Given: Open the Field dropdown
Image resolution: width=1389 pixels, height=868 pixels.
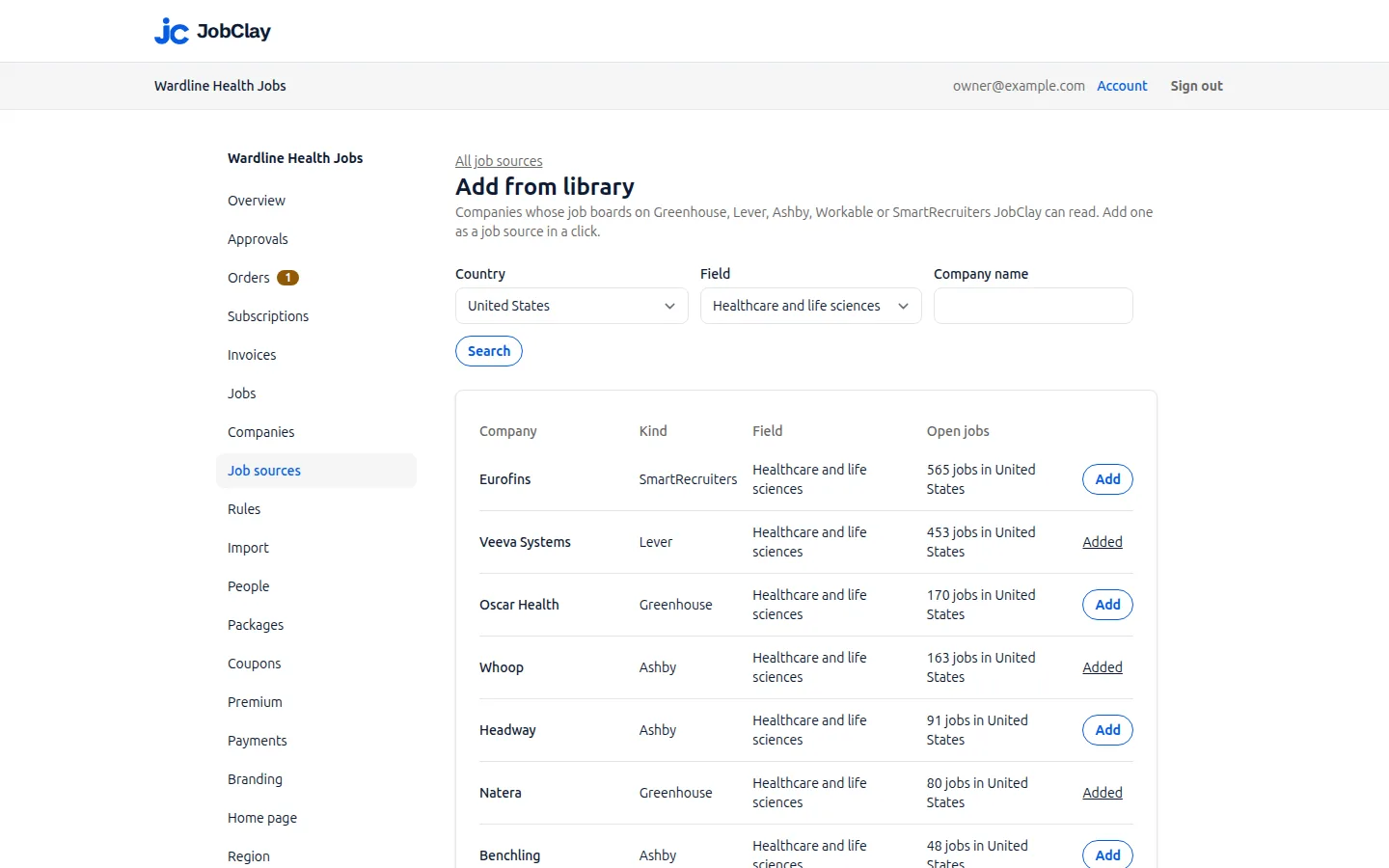Looking at the screenshot, I should coord(810,306).
